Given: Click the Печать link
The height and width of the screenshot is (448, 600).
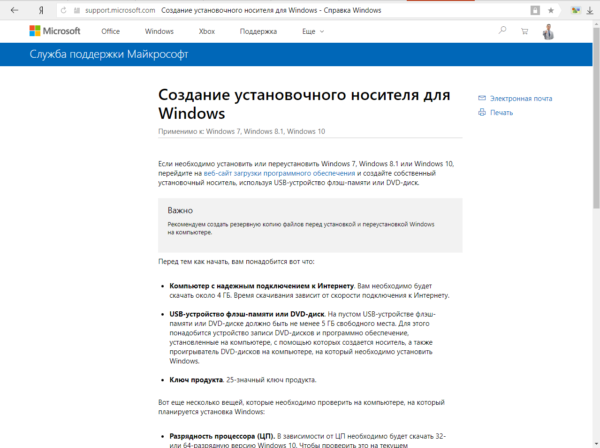Looking at the screenshot, I should click(x=501, y=112).
